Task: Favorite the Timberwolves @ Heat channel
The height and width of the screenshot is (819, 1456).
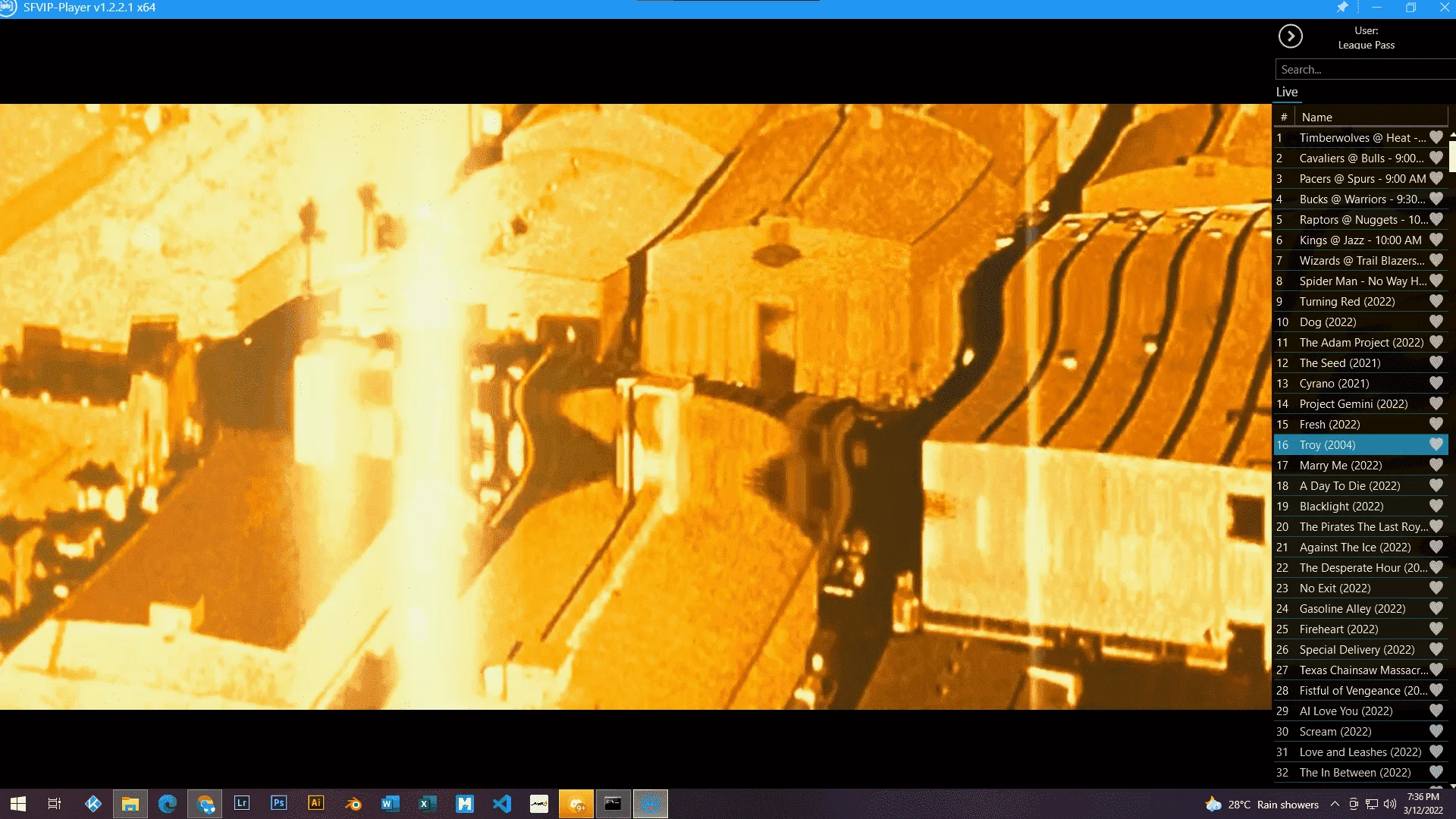Action: coord(1436,137)
